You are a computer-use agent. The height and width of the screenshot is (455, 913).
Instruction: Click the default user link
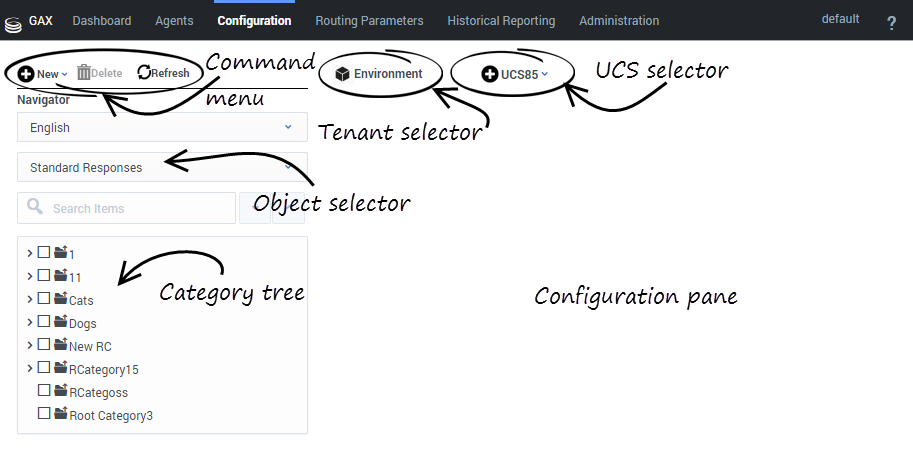tap(840, 19)
